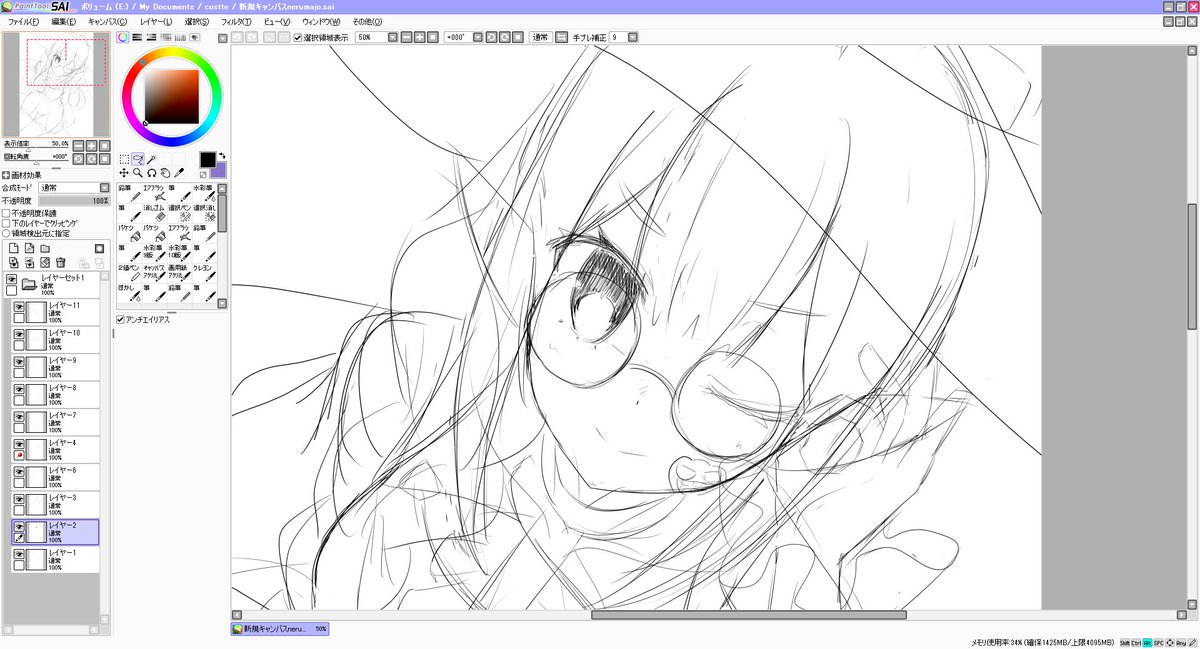Select the rectangular selection tool
The image size is (1200, 649).
[x=124, y=159]
